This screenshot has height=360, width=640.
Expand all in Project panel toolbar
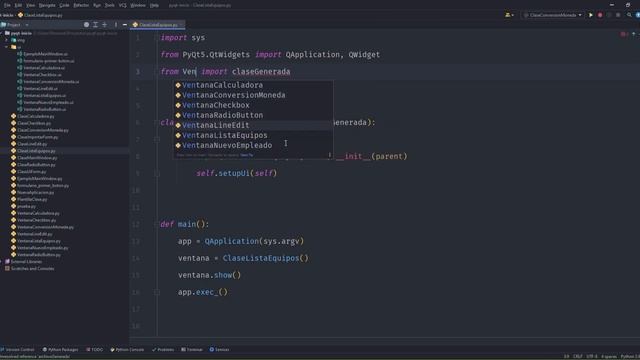95,25
